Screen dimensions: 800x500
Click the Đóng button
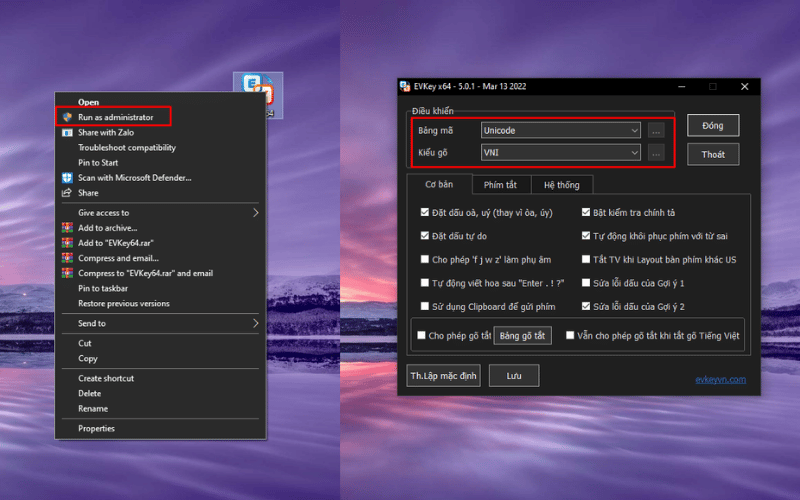(713, 126)
